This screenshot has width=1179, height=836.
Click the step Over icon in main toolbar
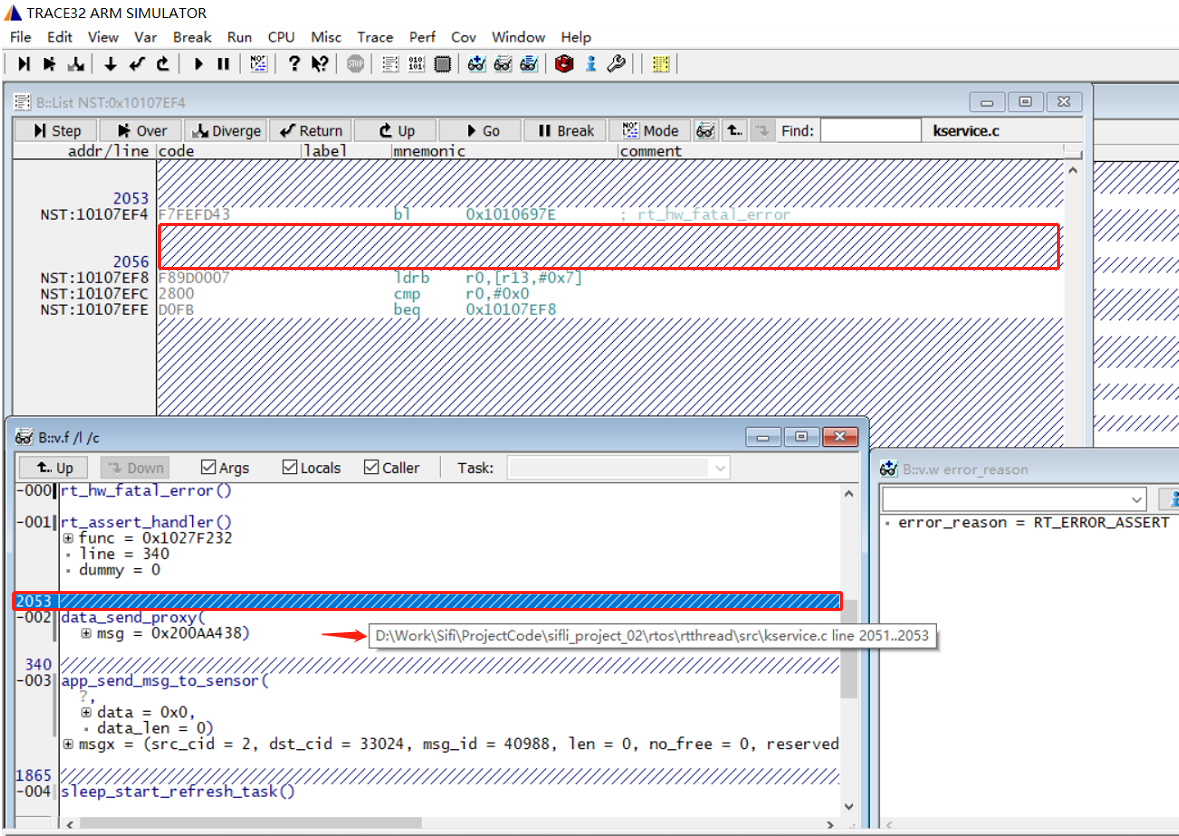click(49, 64)
